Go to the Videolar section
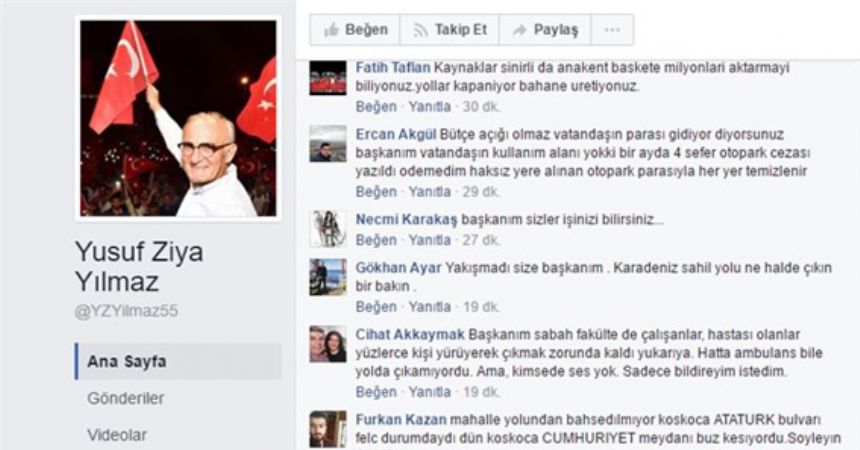Viewport: 860px width, 450px height. click(x=117, y=435)
